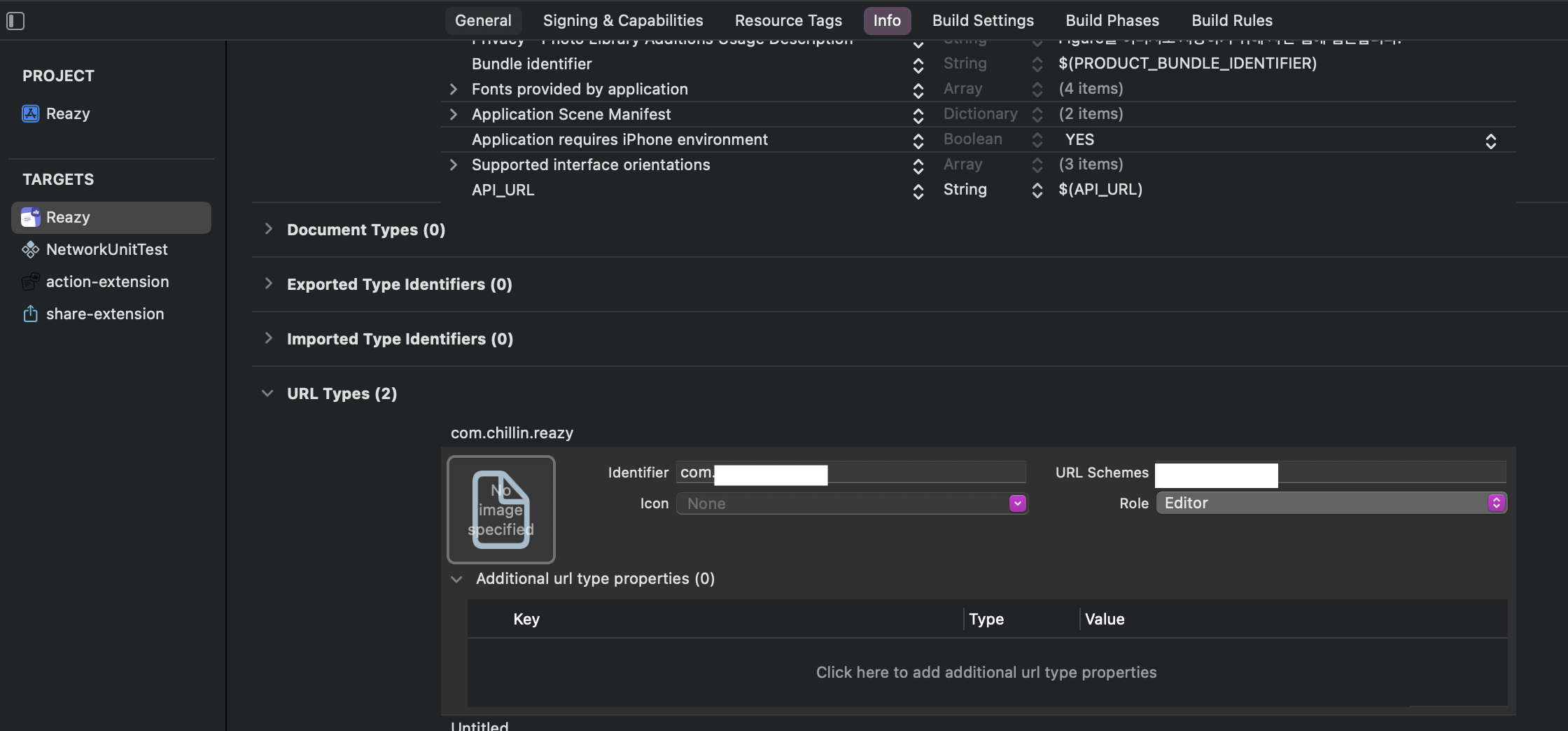The image size is (1568, 731).
Task: Click the Type column header
Action: [x=986, y=619]
